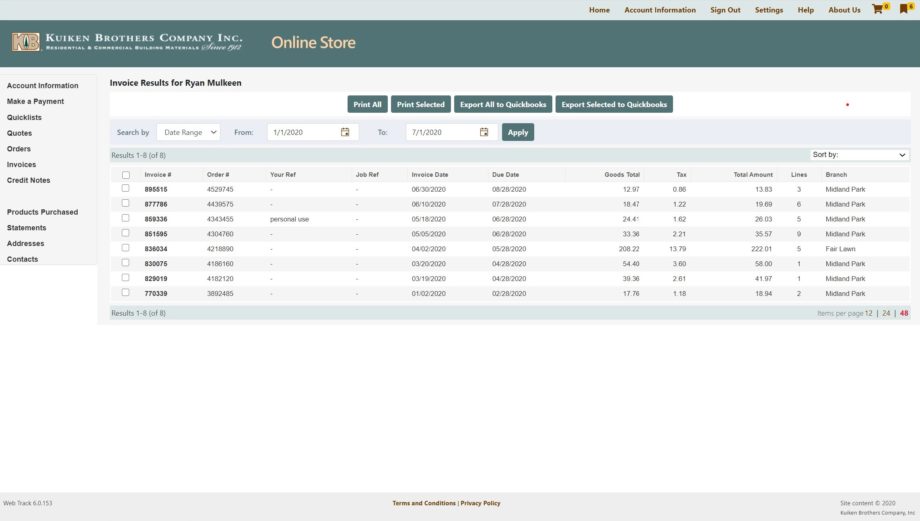
Task: Go to Home in the top navigation
Action: [x=599, y=10]
